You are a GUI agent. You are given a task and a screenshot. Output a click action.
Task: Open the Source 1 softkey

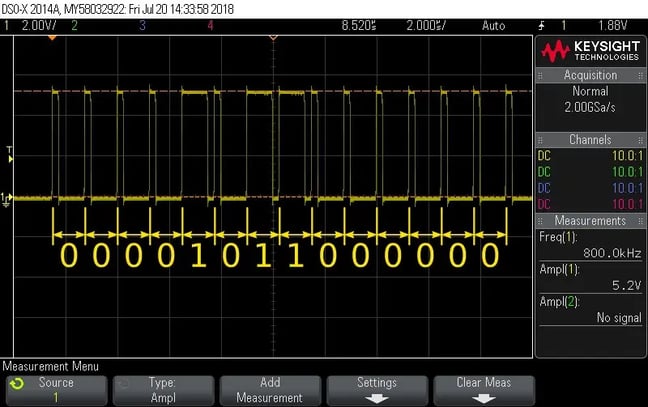point(57,390)
